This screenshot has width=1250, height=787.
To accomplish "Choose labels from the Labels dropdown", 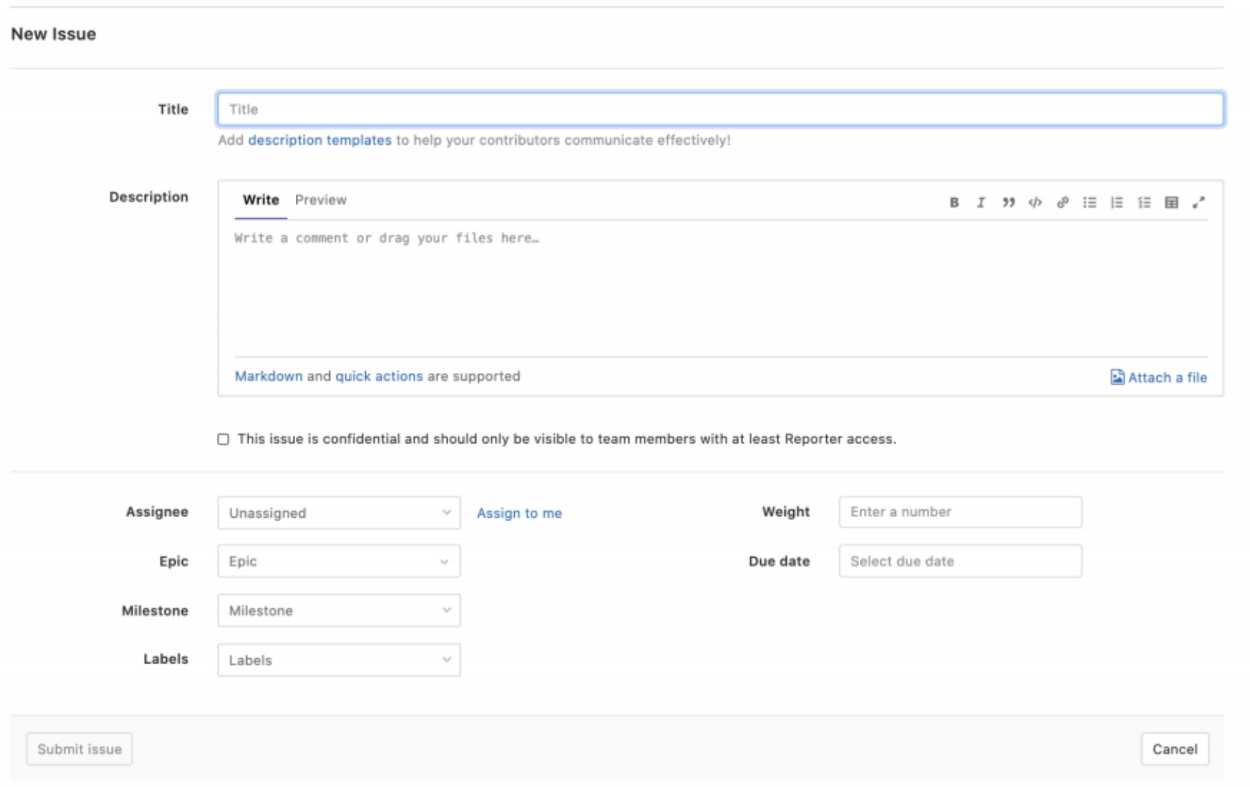I will pyautogui.click(x=338, y=660).
